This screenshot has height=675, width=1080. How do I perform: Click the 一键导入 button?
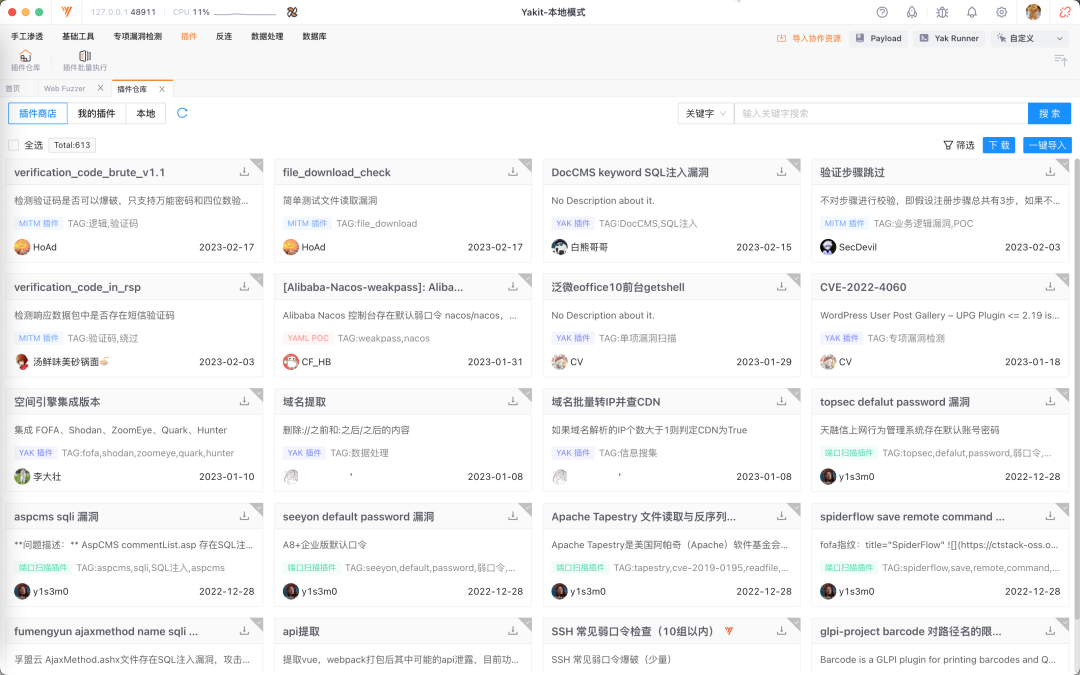click(x=1048, y=145)
